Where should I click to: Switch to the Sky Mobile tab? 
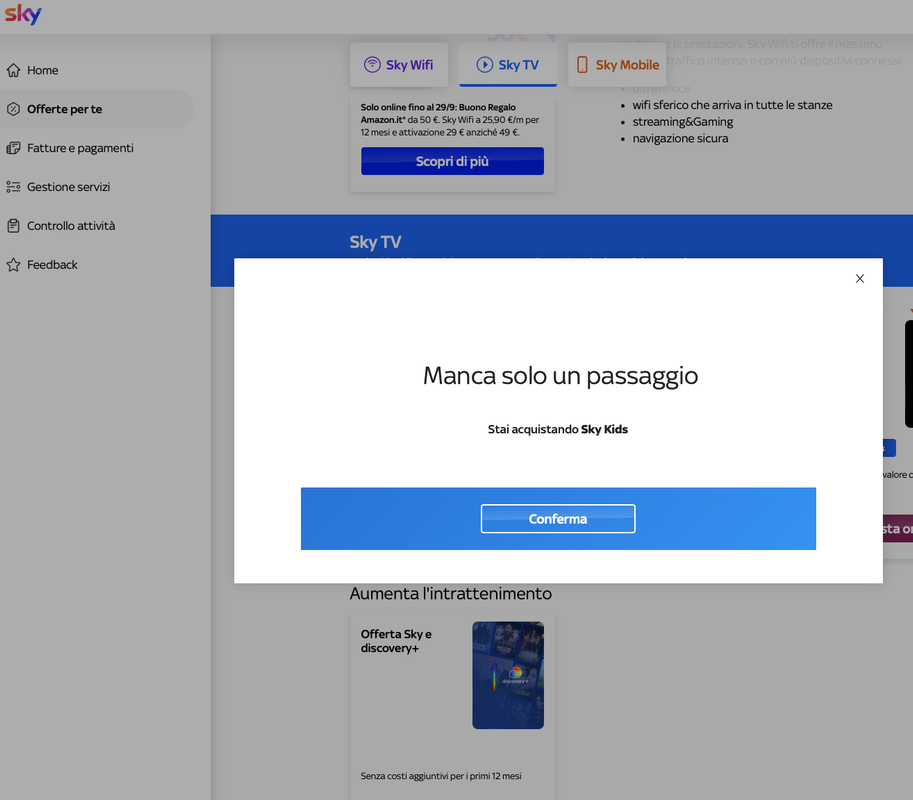click(x=617, y=65)
